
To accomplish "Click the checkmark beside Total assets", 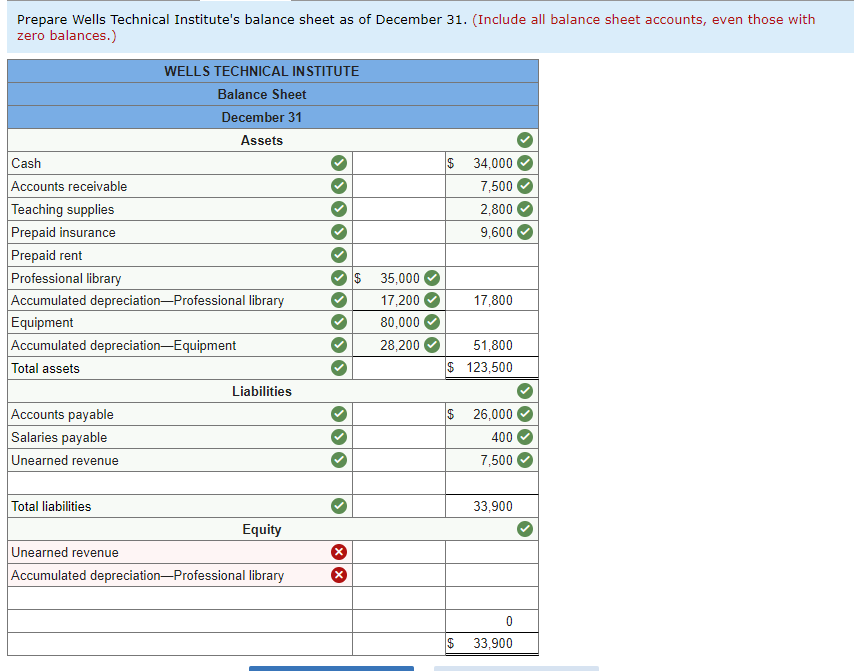I will point(338,368).
